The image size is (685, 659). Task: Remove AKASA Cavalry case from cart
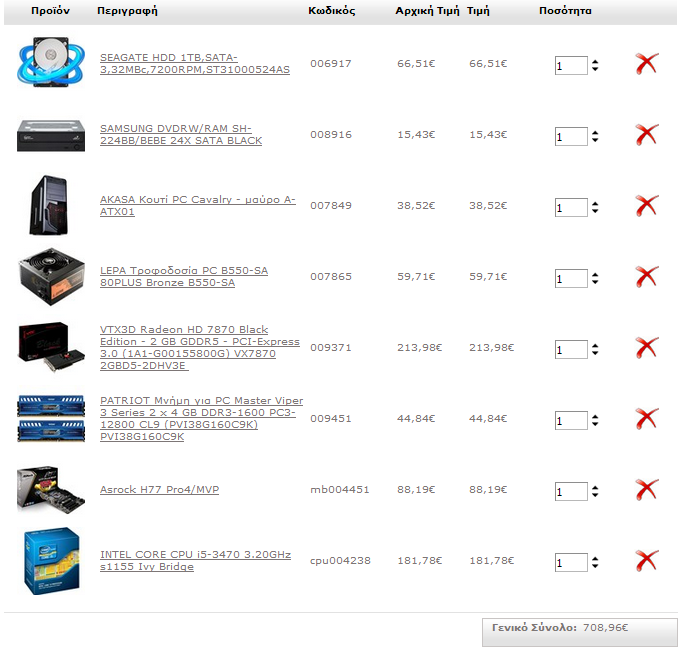647,206
